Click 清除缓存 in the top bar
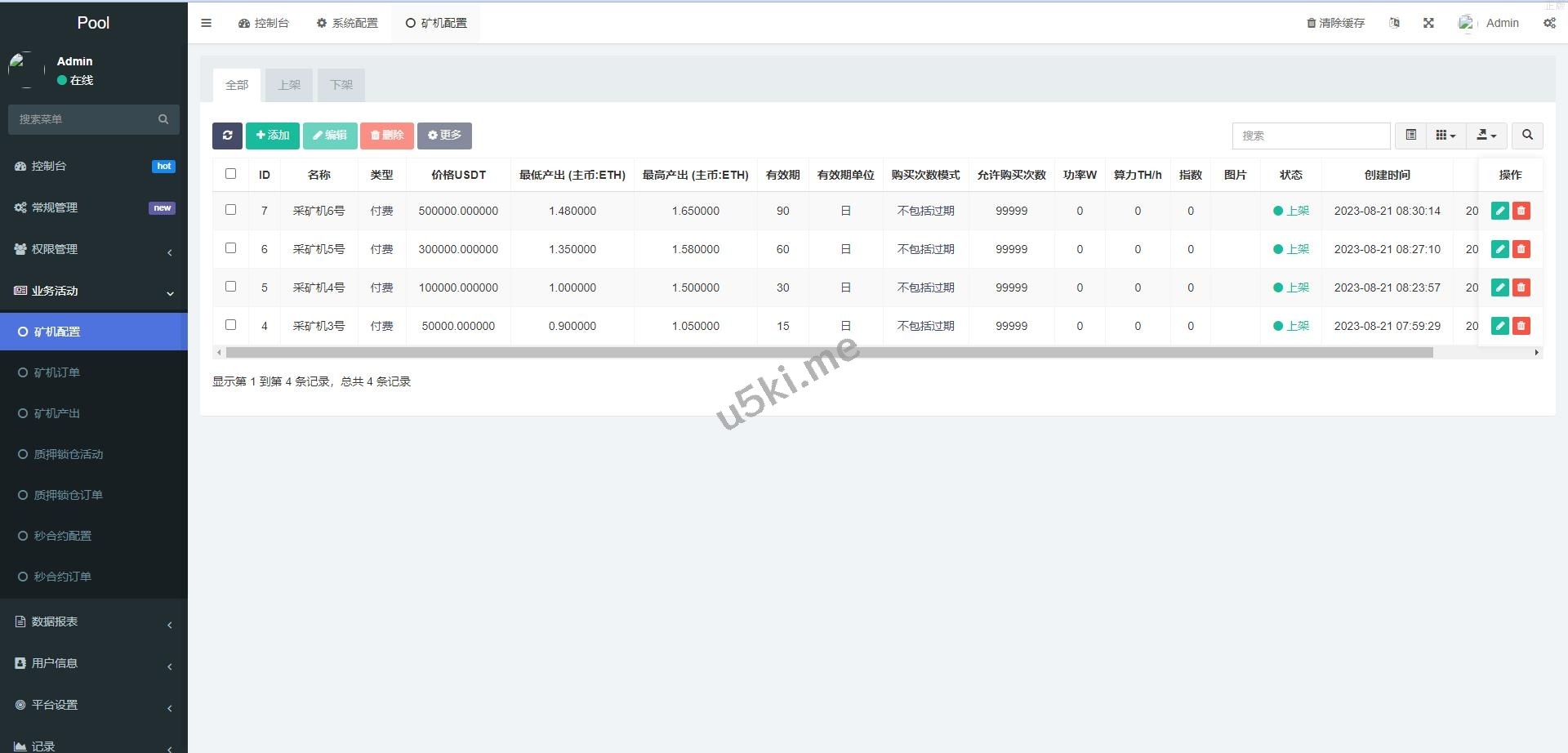This screenshot has height=753, width=1568. (1336, 23)
